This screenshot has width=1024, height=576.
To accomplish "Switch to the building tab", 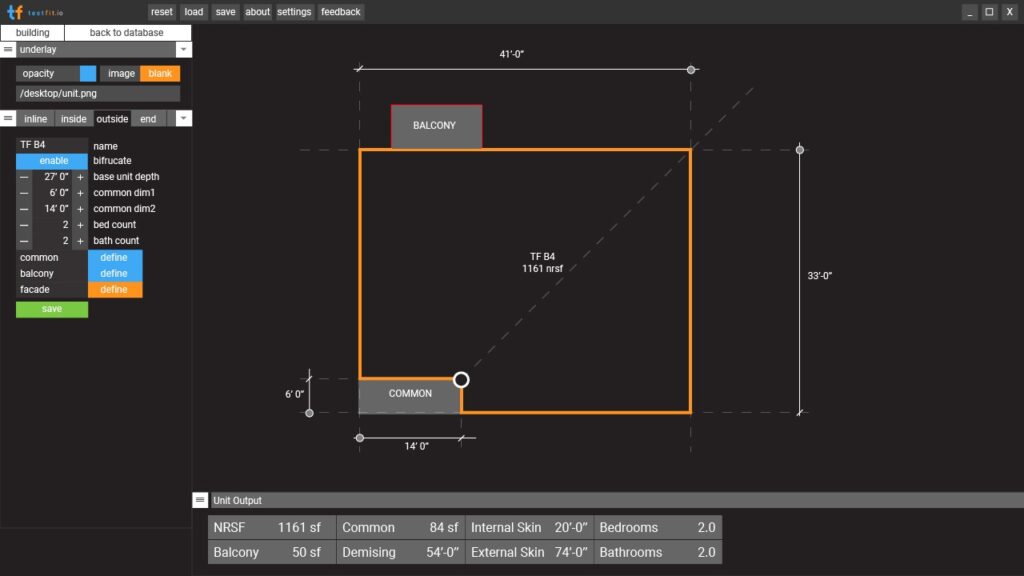I will pyautogui.click(x=33, y=33).
